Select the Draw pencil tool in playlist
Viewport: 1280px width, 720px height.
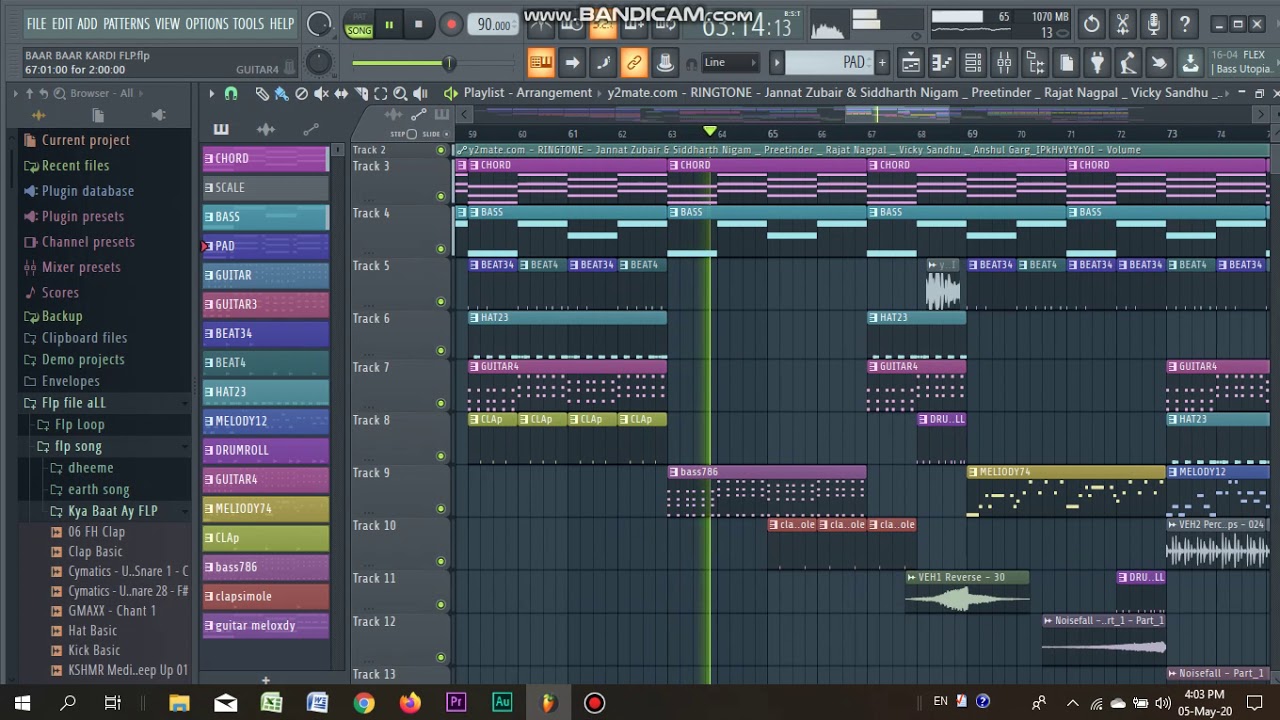click(x=262, y=93)
